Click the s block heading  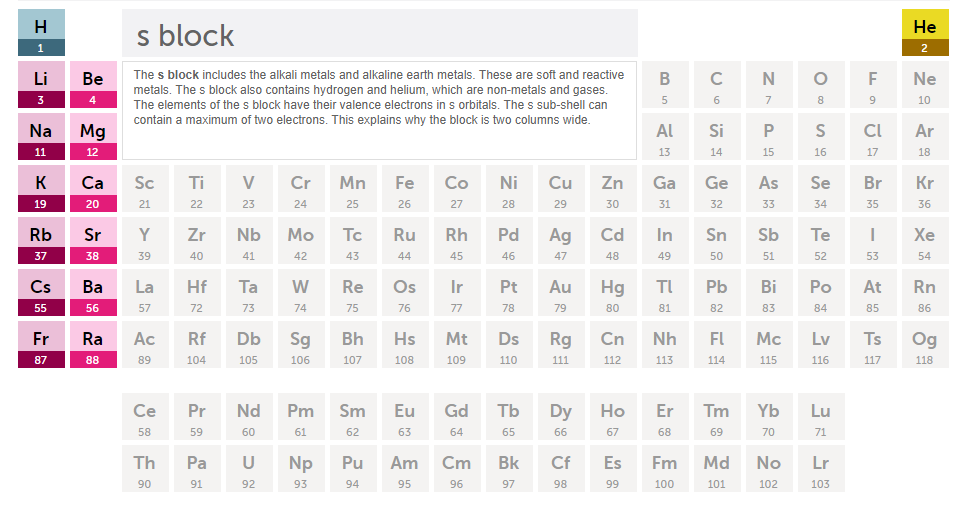click(x=186, y=36)
